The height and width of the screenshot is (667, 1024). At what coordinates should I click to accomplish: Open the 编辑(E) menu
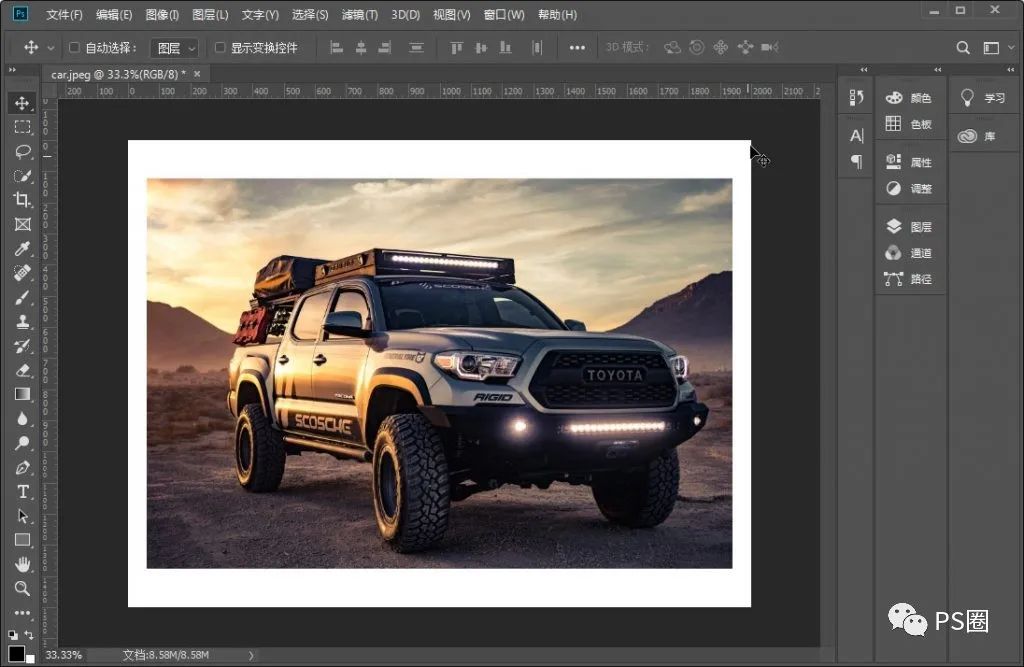tap(114, 14)
